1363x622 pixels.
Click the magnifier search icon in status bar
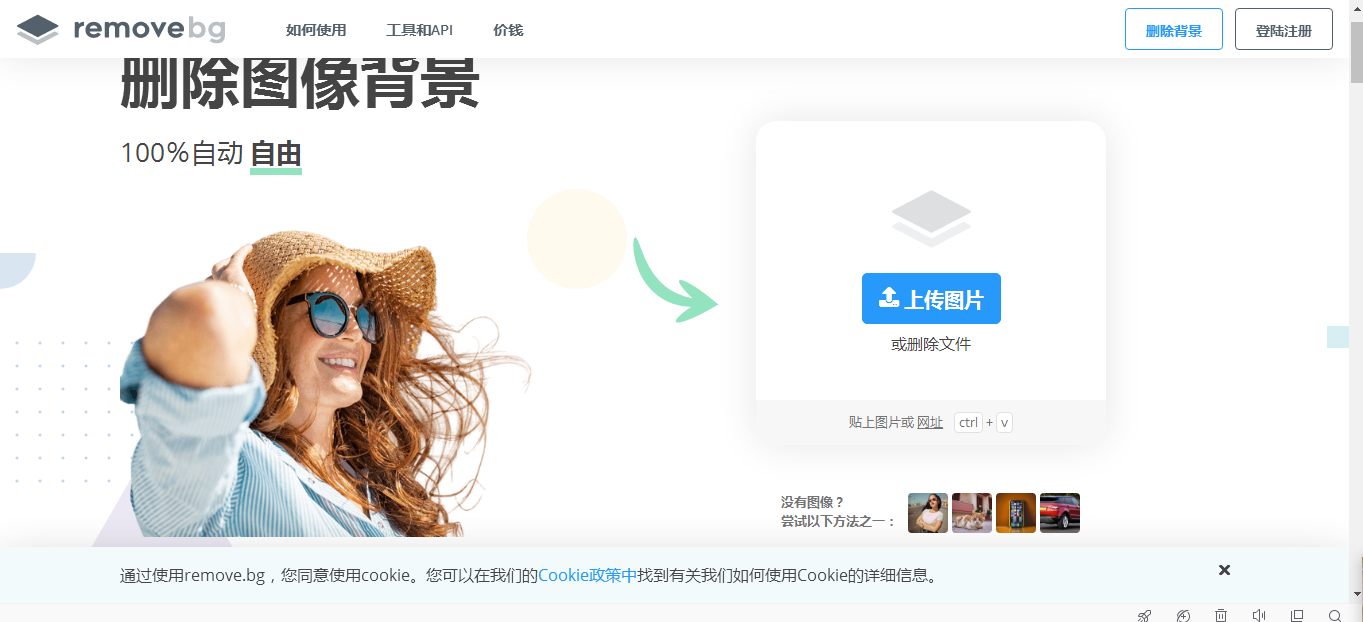(x=1335, y=615)
